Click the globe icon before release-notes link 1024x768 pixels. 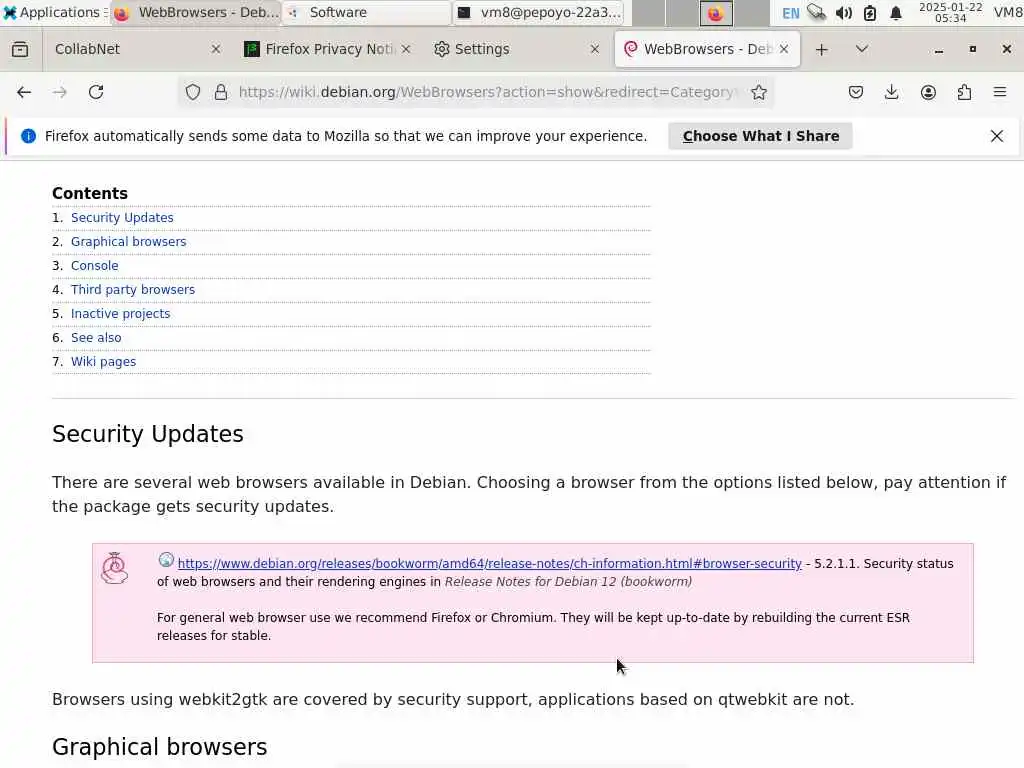166,560
